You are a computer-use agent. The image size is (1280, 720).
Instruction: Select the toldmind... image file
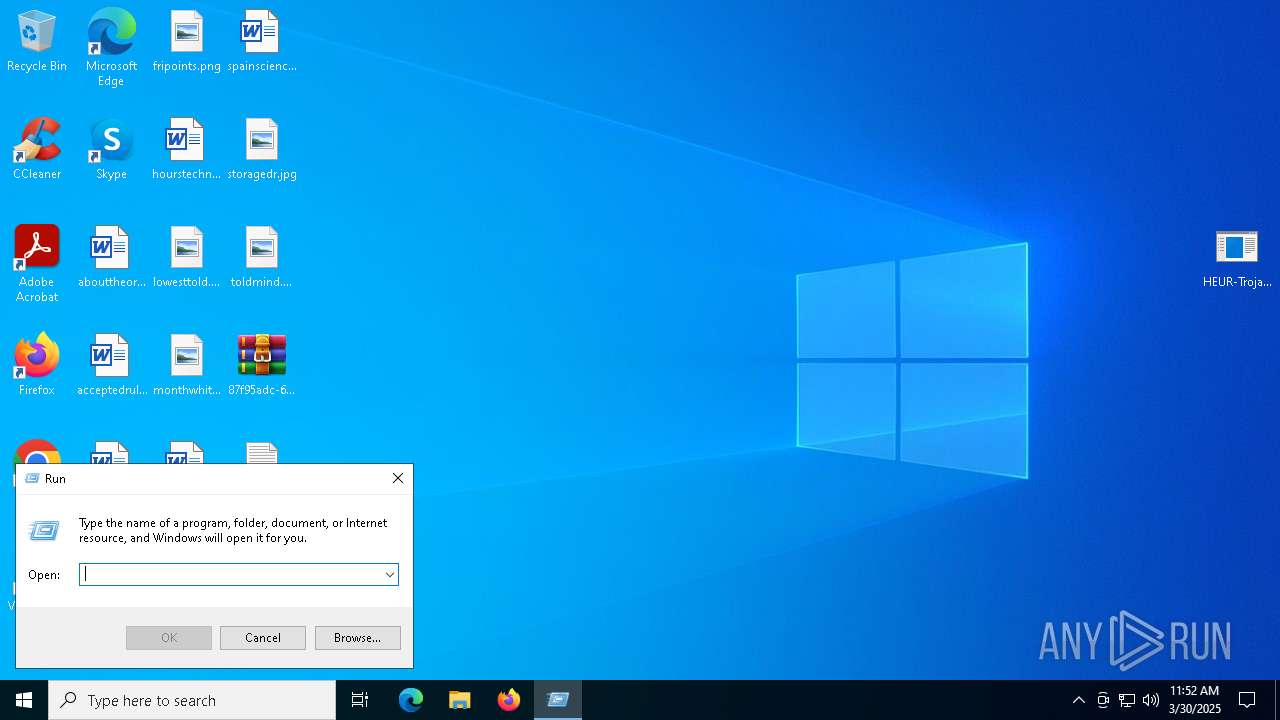click(262, 258)
